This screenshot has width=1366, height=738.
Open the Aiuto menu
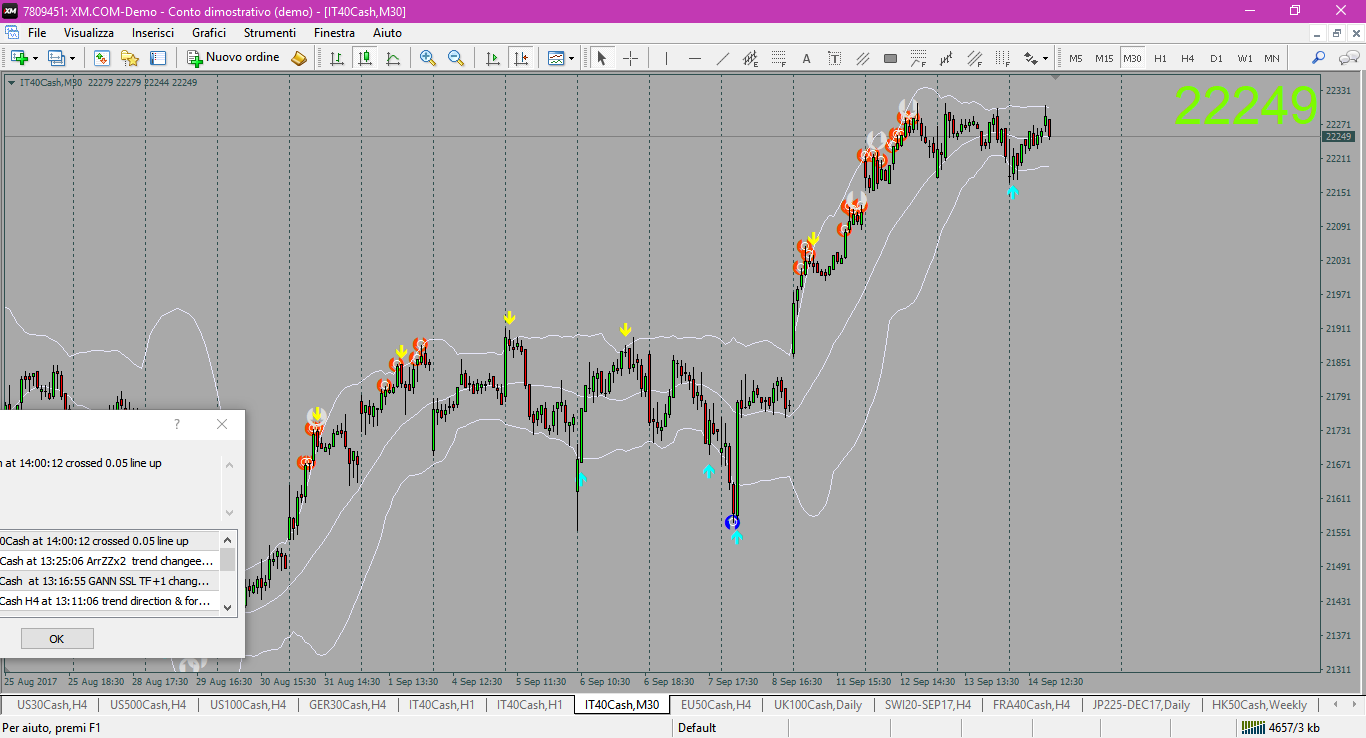387,33
